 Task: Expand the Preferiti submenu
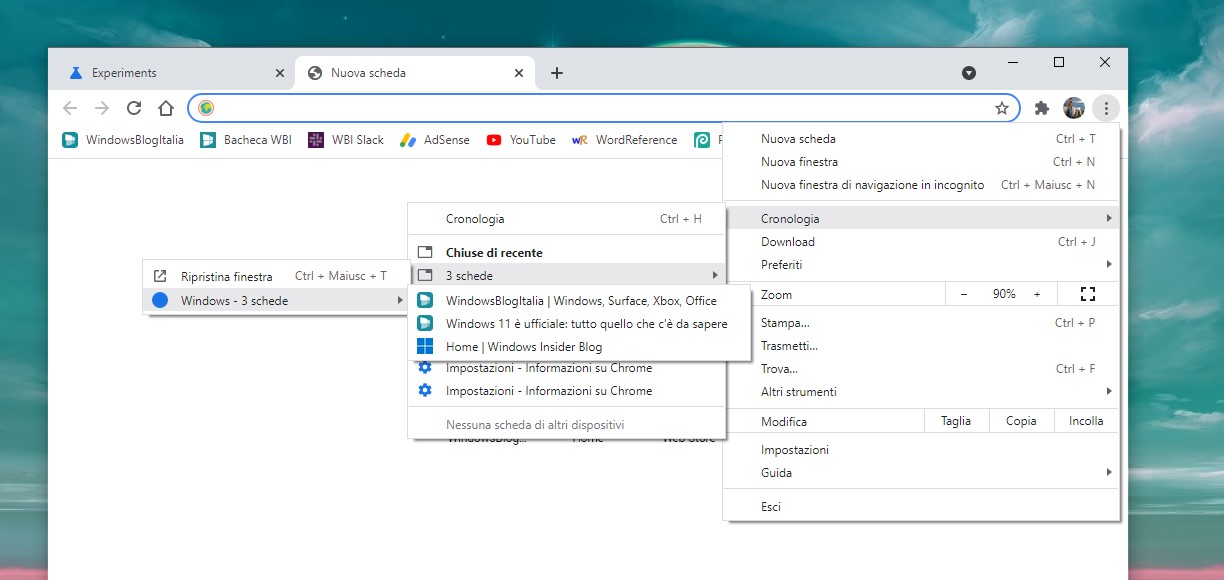[x=921, y=264]
